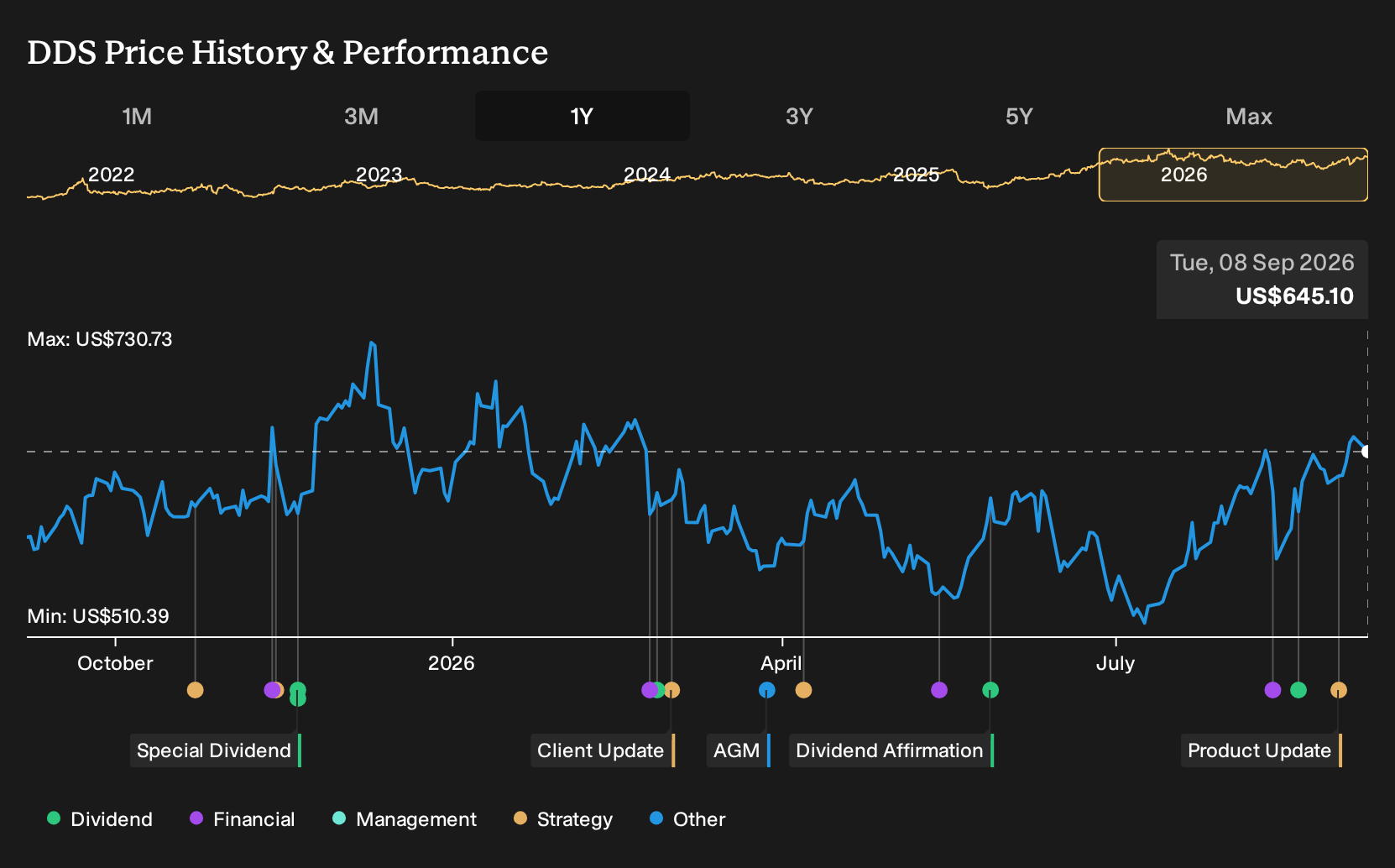Click the April axis label
Viewport: 1395px width, 868px height.
[x=781, y=663]
